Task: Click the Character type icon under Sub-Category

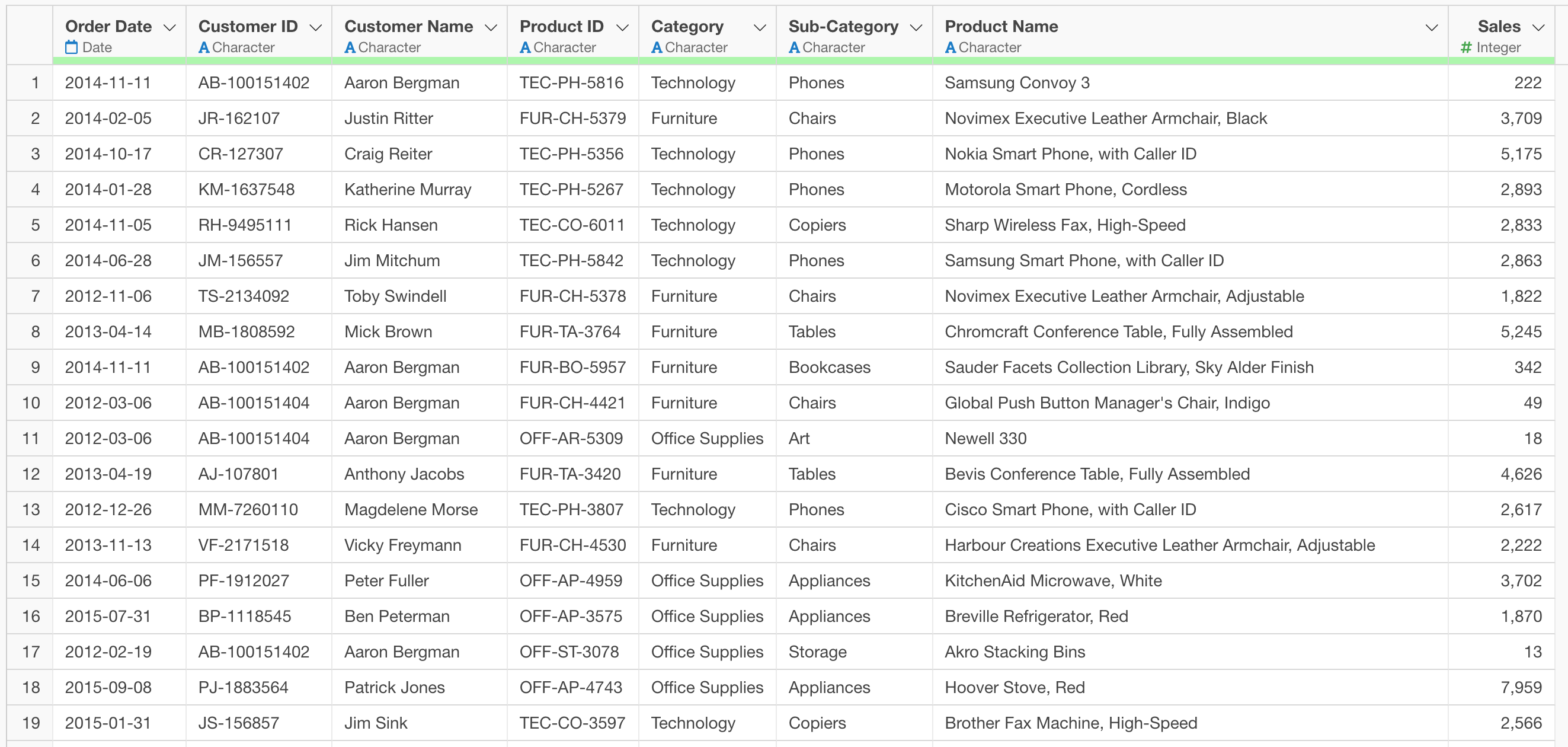Action: [x=794, y=47]
